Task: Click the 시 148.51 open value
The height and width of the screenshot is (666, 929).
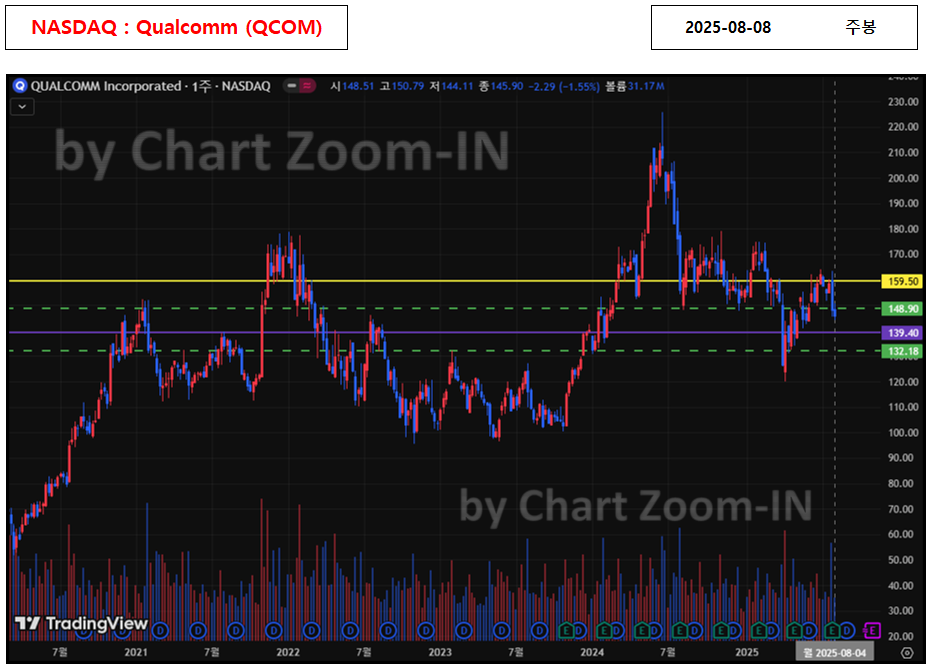Action: pos(352,87)
